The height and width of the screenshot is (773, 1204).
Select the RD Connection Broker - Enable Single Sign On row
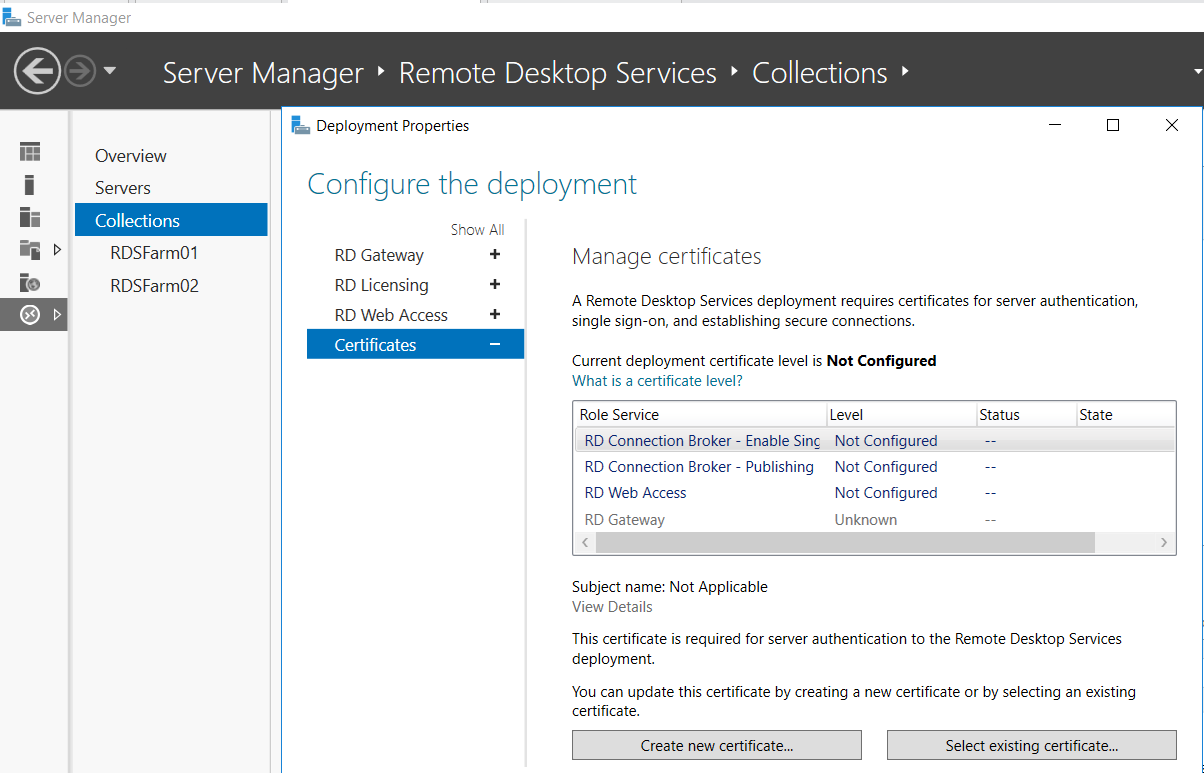click(x=874, y=440)
